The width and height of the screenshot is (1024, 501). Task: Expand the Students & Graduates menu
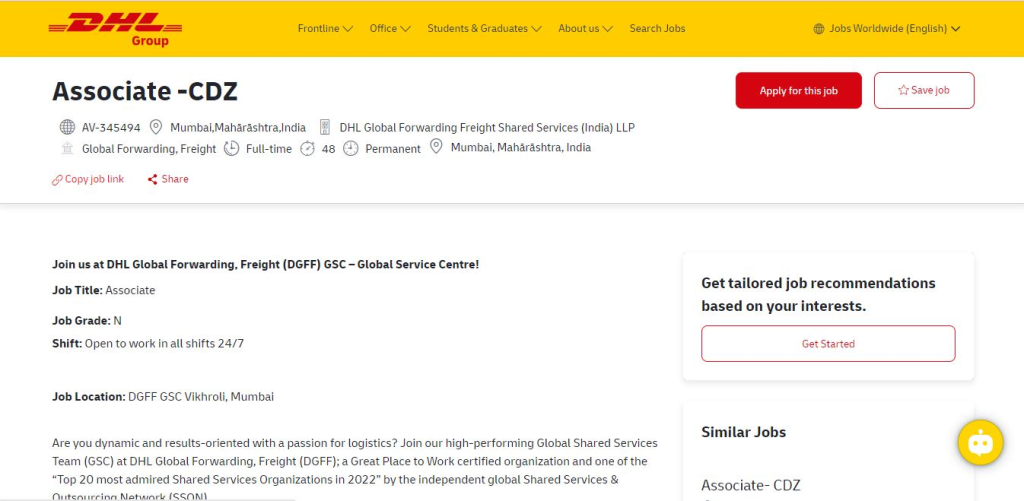(x=485, y=29)
